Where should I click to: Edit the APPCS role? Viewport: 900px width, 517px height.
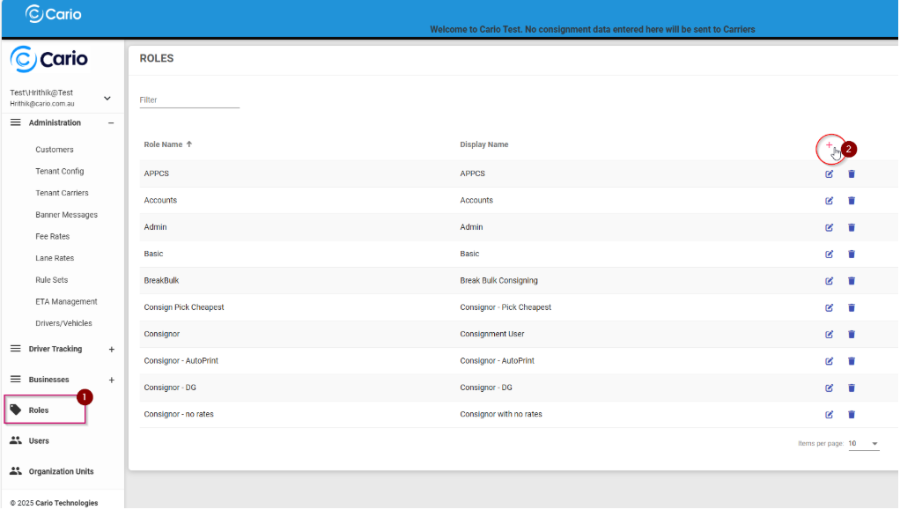click(x=829, y=174)
